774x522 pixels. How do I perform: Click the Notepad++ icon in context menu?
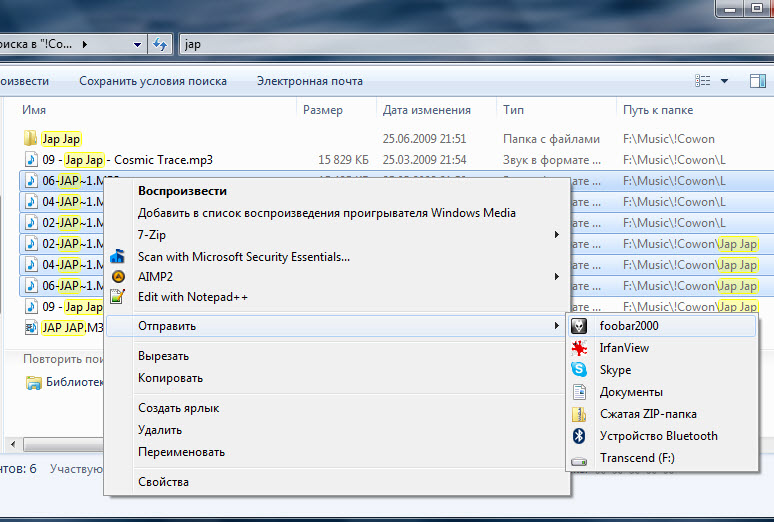[117, 296]
